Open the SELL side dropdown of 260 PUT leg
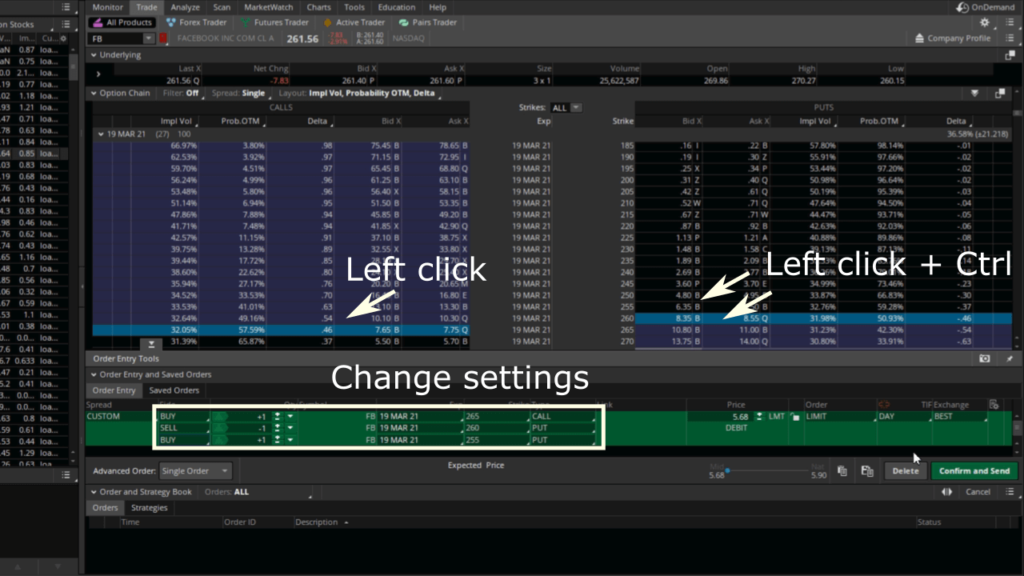Screen dimensions: 1024x576 point(184,428)
